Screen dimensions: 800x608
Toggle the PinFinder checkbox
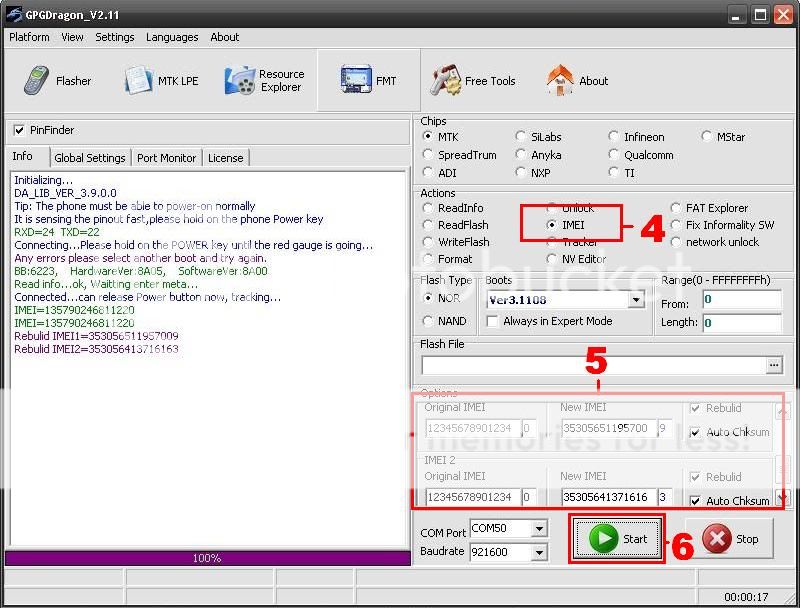(x=19, y=130)
